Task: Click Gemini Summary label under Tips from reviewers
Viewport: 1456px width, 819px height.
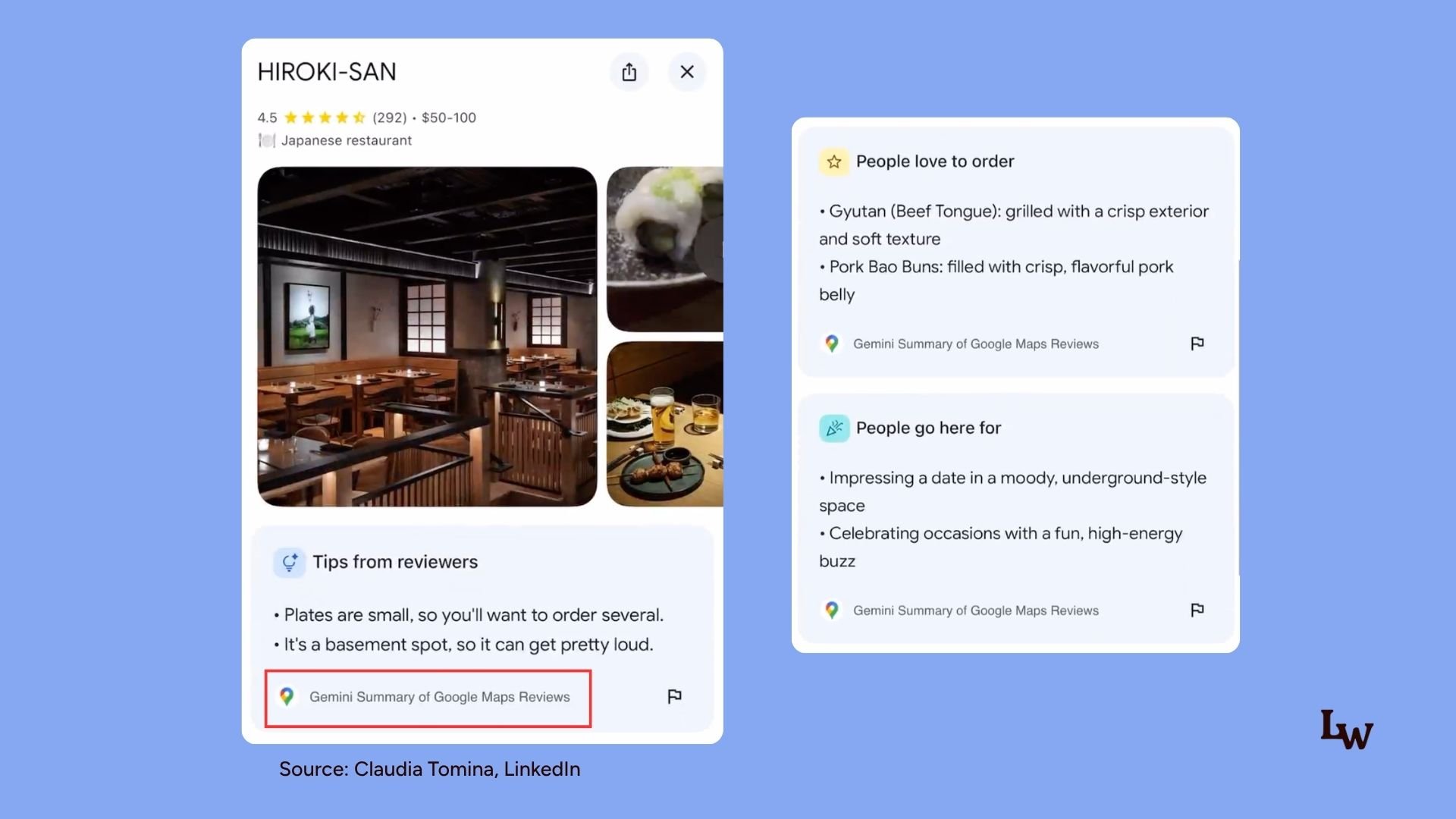Action: [x=440, y=697]
